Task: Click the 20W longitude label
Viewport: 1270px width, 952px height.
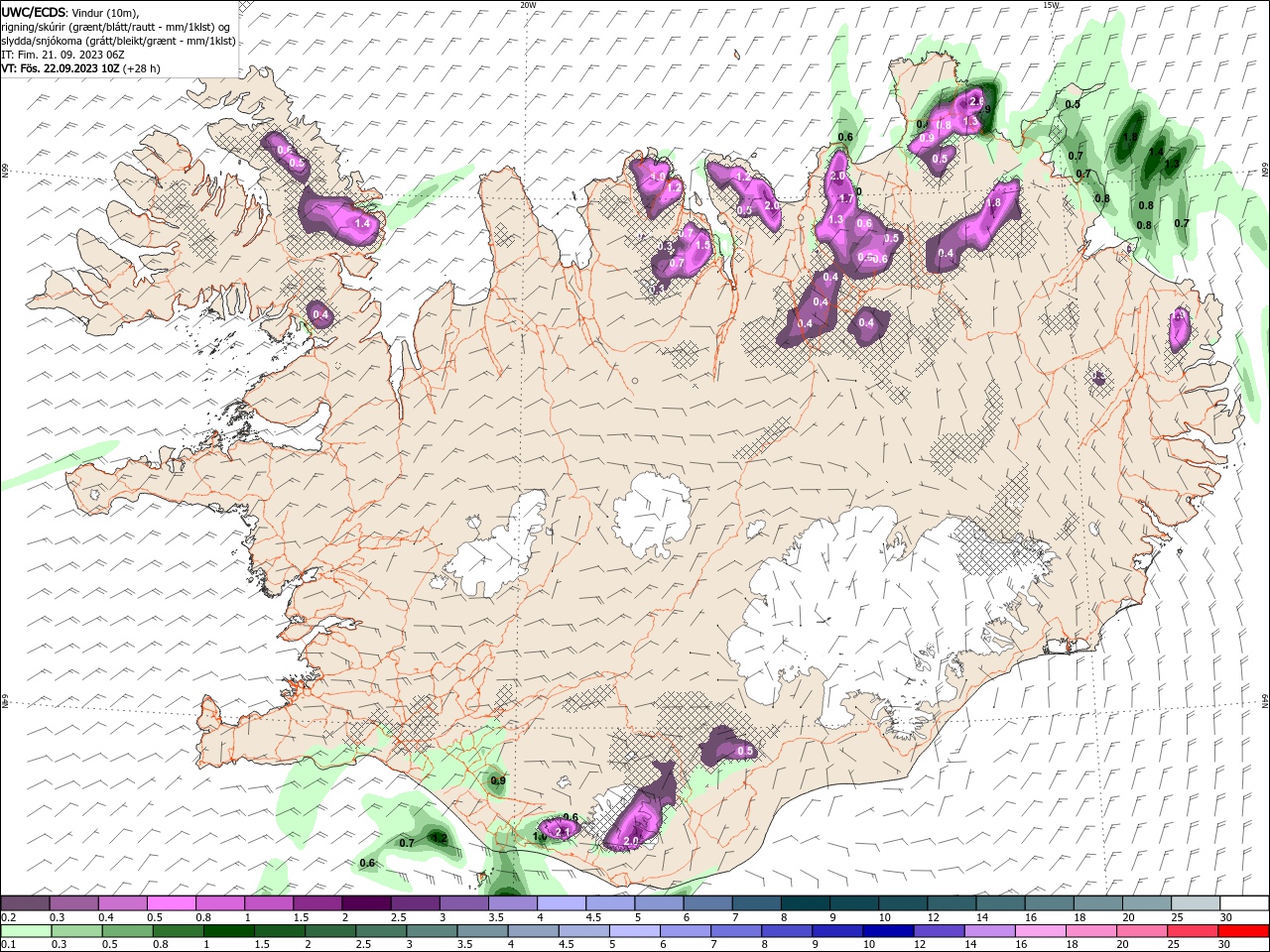Action: point(528,5)
